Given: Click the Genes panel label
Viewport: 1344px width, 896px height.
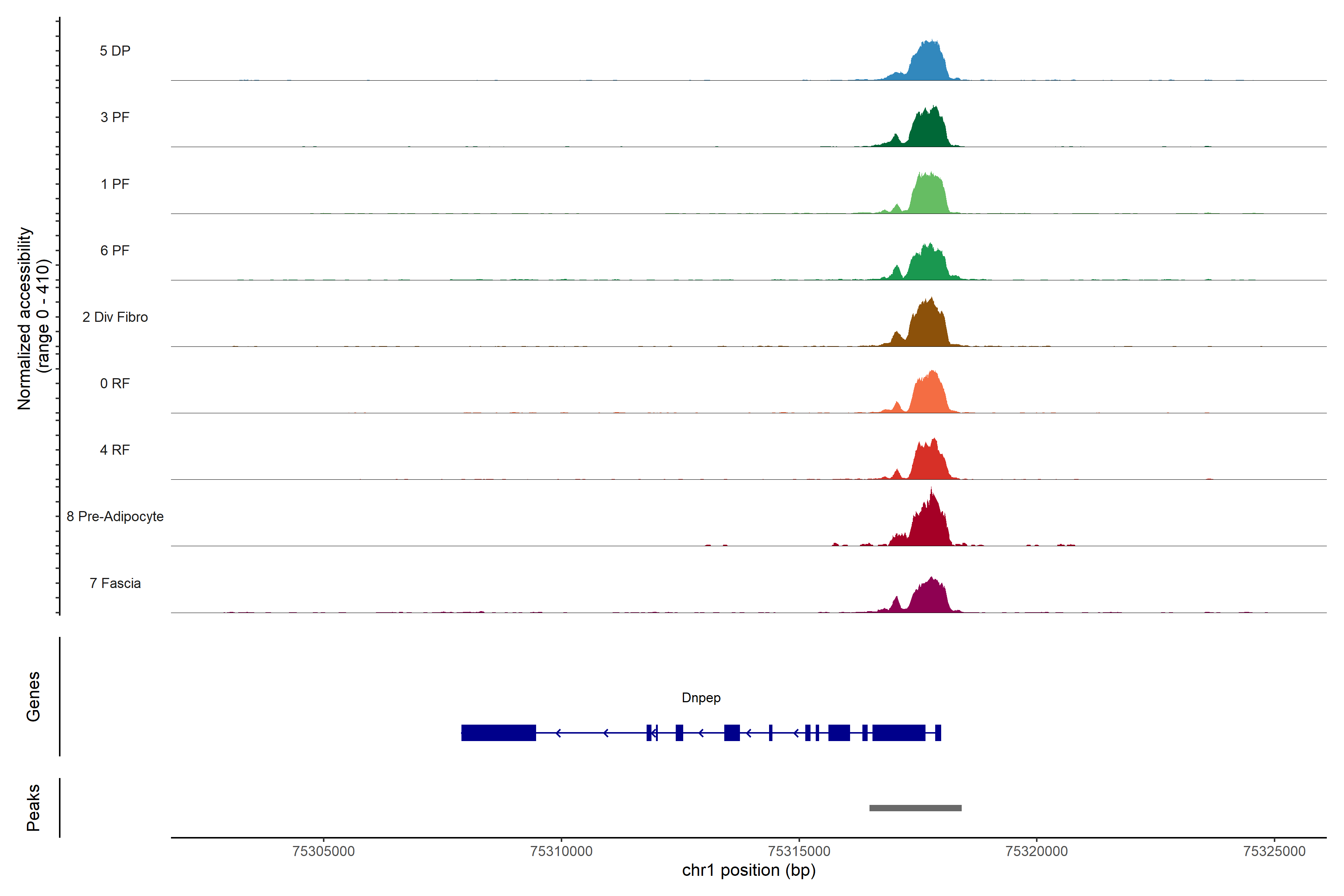Looking at the screenshot, I should point(33,697).
